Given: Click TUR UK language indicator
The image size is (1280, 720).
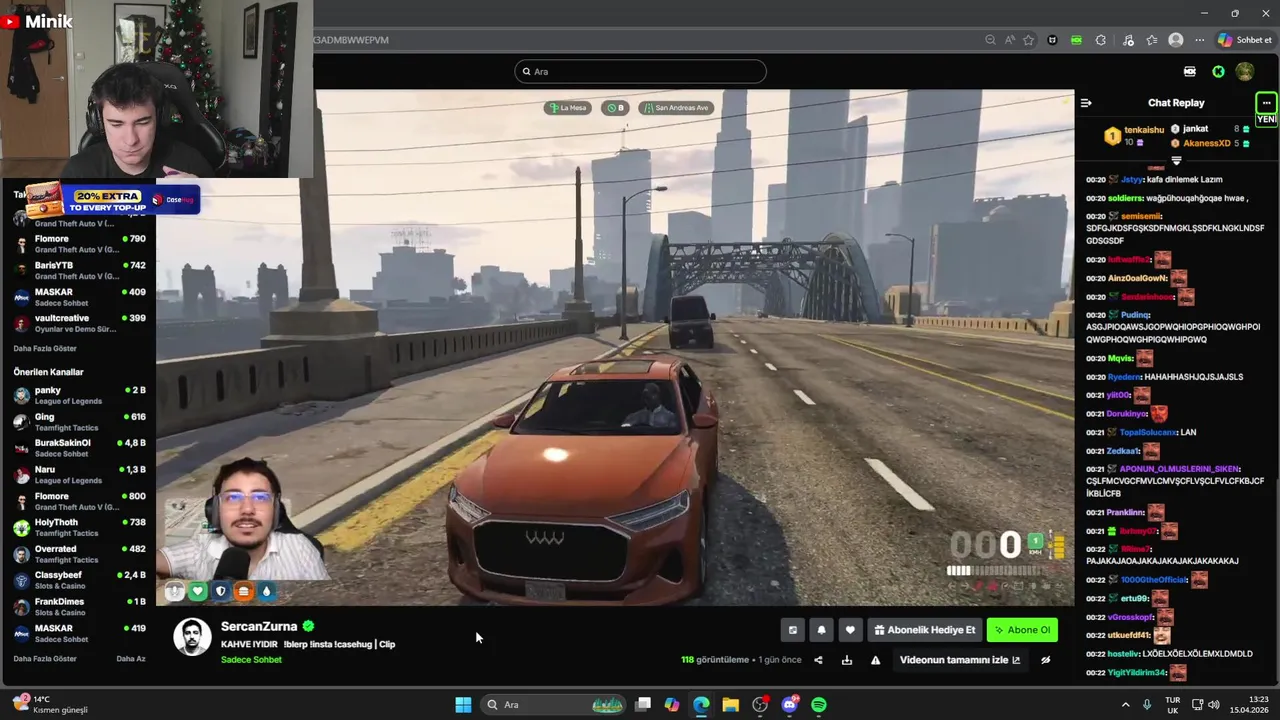Looking at the screenshot, I should [x=1173, y=705].
